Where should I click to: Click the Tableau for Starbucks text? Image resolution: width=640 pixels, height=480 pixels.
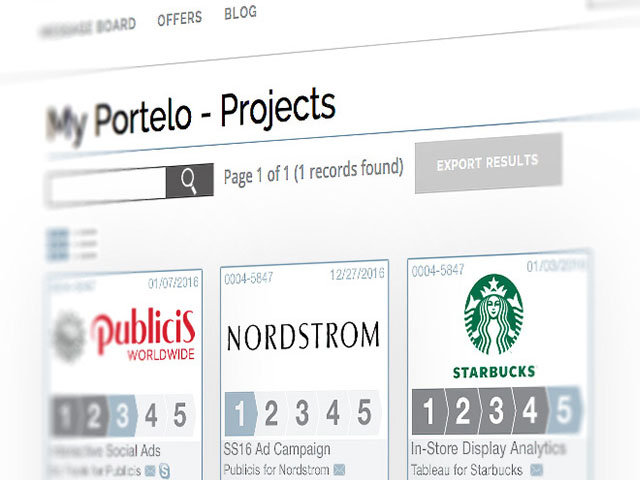click(x=467, y=470)
